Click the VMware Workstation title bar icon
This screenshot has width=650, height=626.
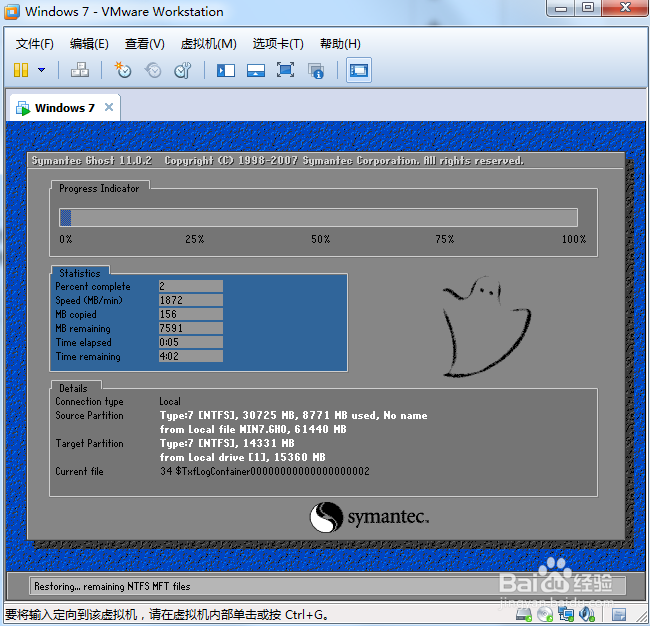click(12, 12)
